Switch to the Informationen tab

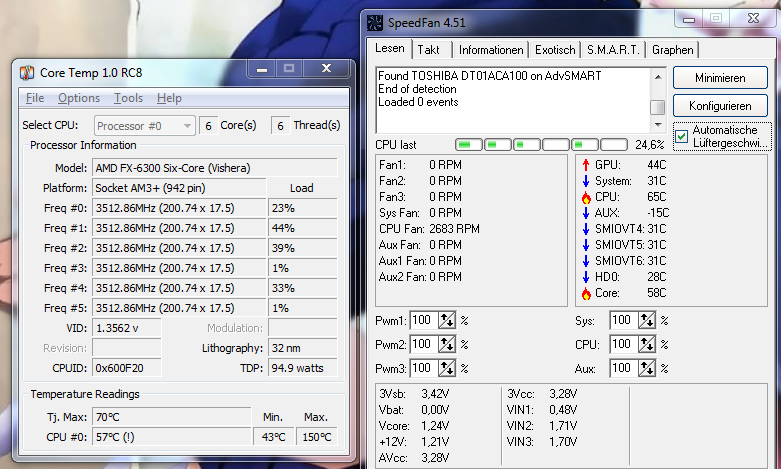coord(491,50)
